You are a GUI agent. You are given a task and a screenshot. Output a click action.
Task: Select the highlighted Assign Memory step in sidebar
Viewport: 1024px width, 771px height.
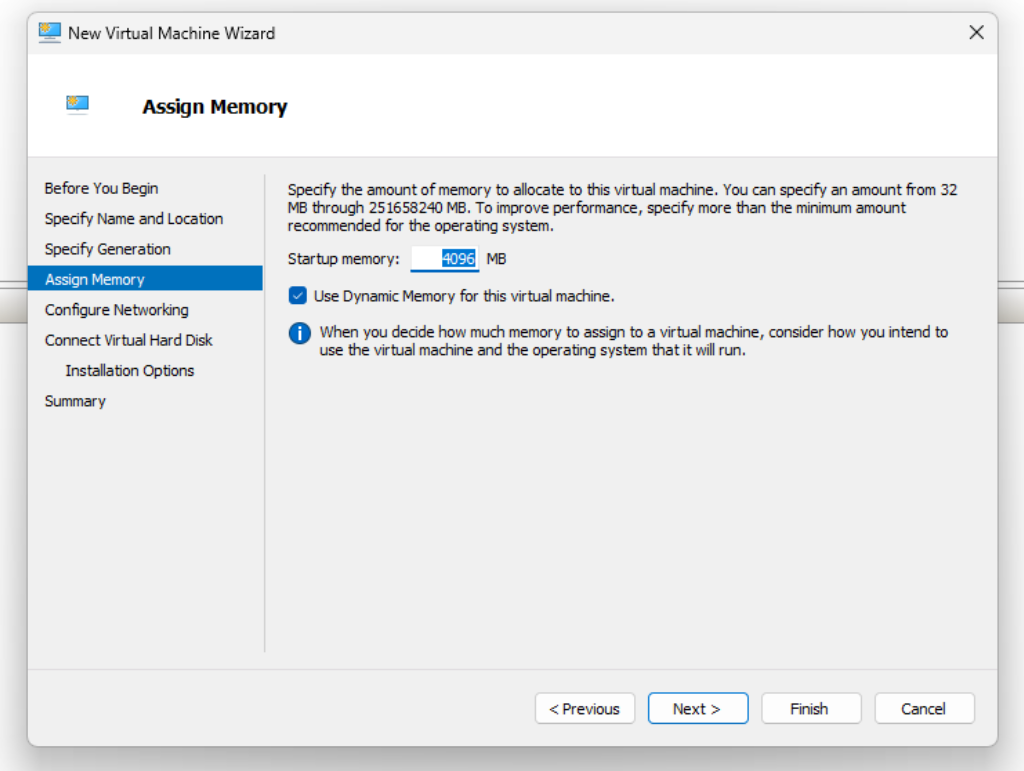(x=94, y=280)
